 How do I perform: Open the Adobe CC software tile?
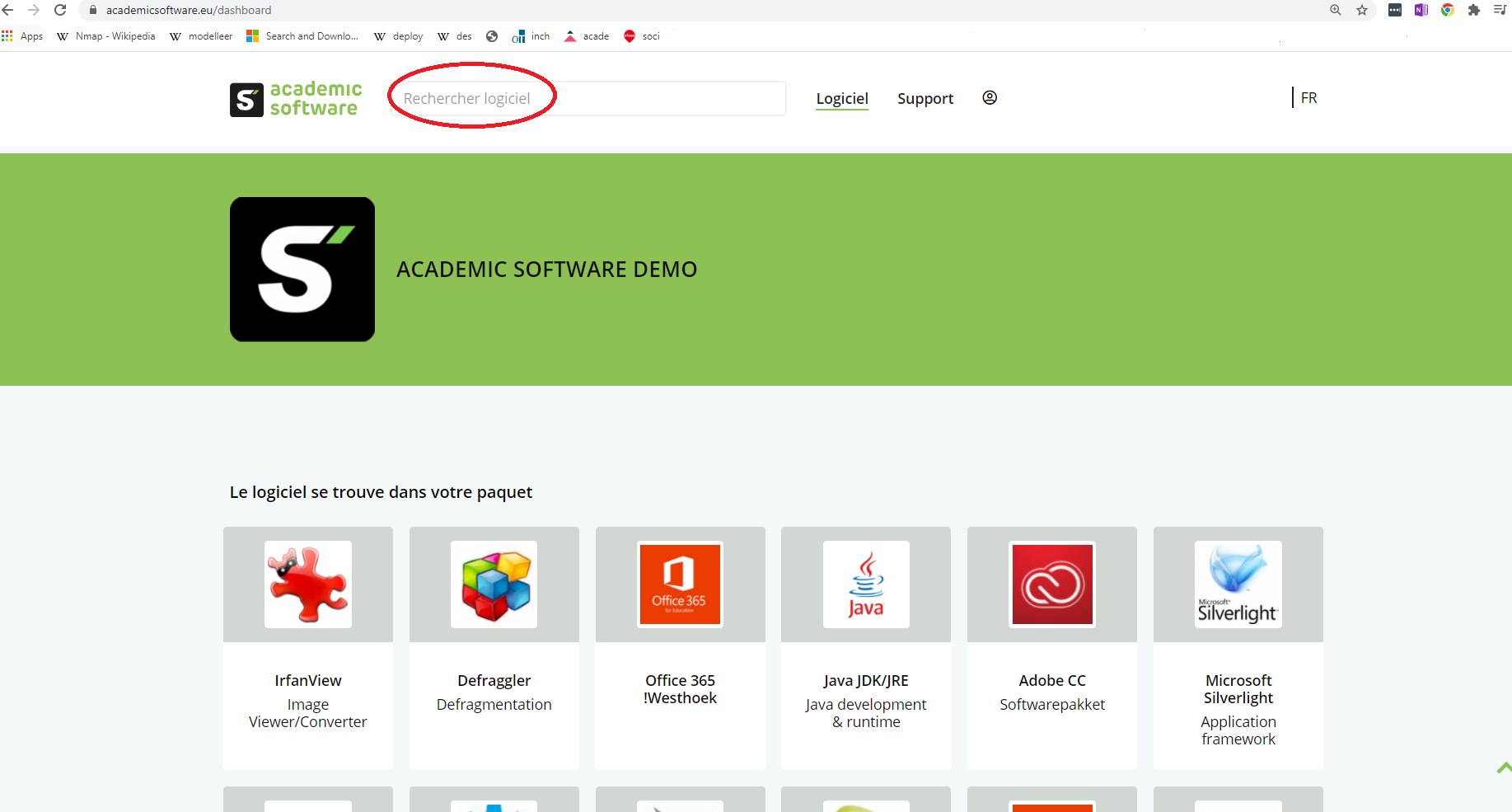(x=1051, y=649)
